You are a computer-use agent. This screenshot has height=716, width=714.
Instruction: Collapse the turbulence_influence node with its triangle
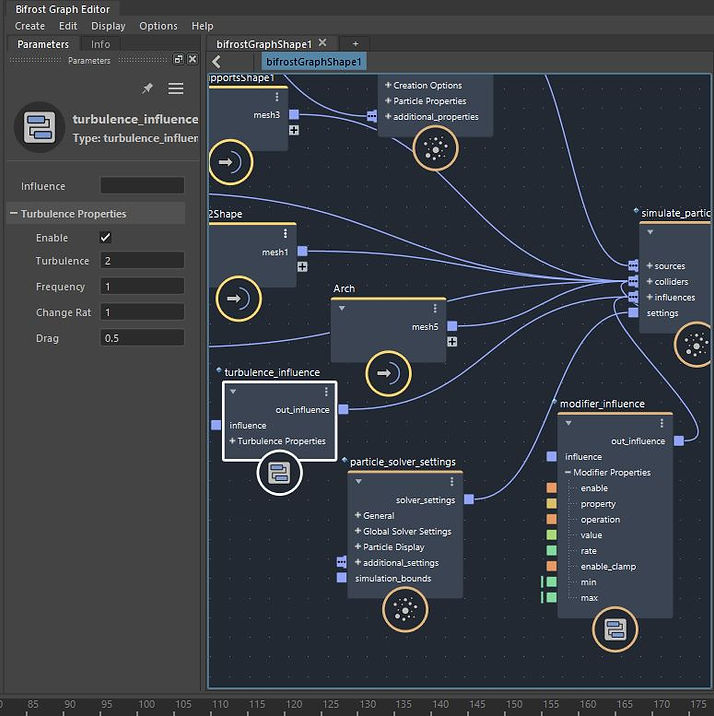click(x=233, y=391)
